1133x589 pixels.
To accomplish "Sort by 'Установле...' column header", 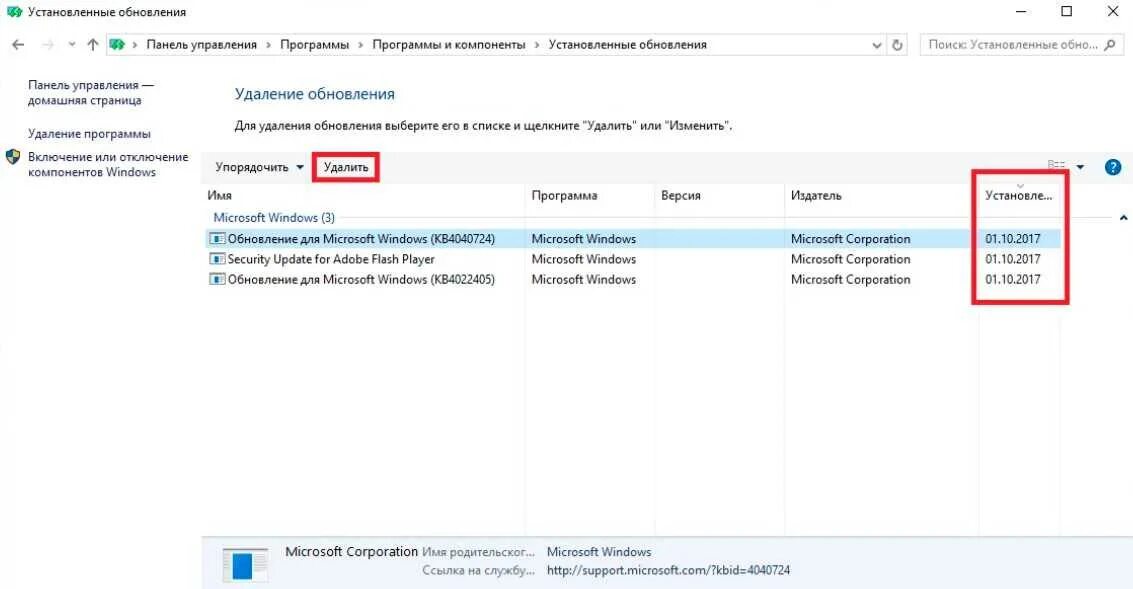I will [1019, 196].
